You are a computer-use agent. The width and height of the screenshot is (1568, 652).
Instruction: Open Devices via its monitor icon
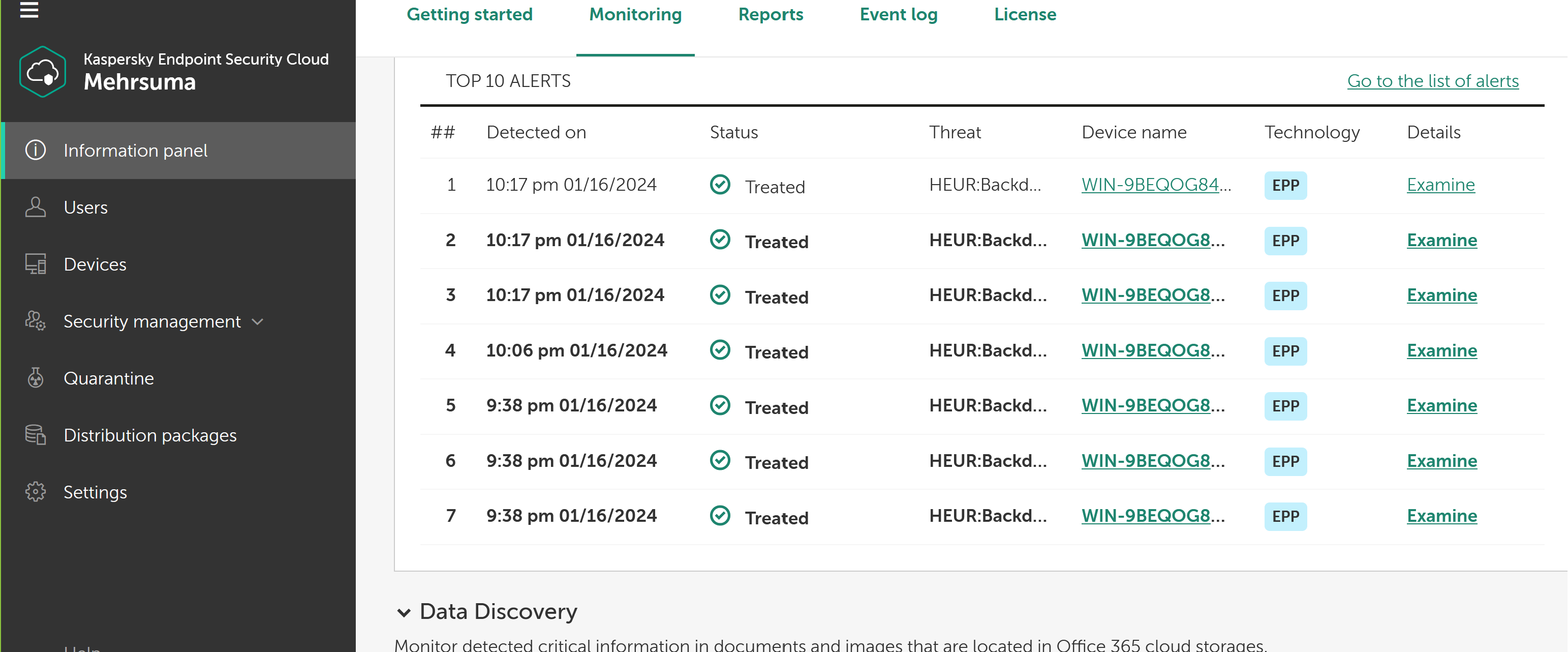coord(35,264)
